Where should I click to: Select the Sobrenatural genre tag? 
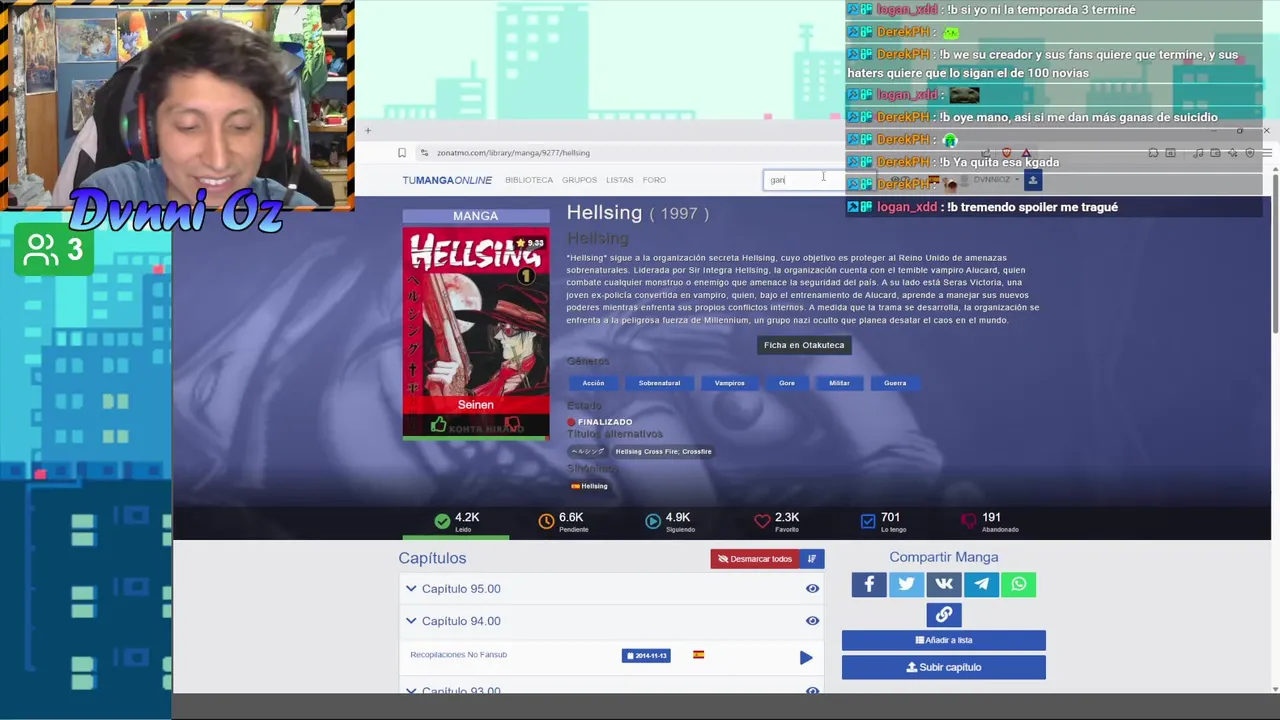[x=659, y=383]
